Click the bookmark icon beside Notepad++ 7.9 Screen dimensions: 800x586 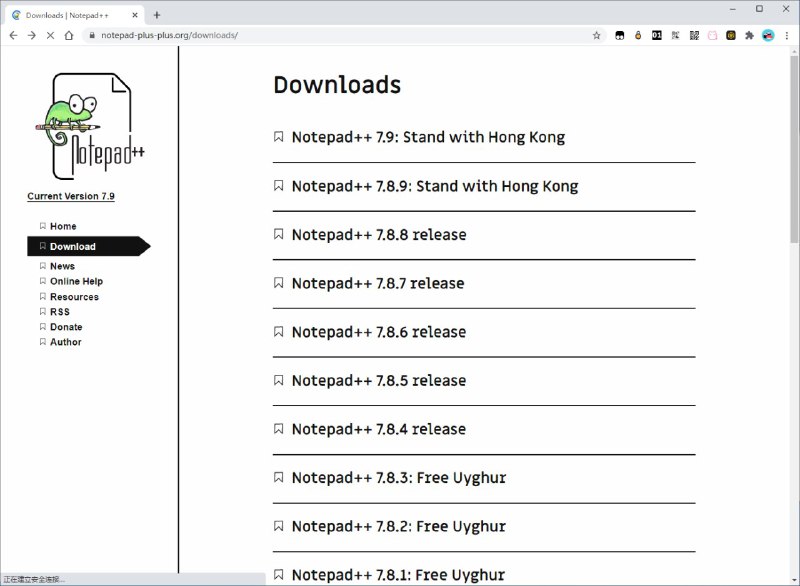pos(279,137)
